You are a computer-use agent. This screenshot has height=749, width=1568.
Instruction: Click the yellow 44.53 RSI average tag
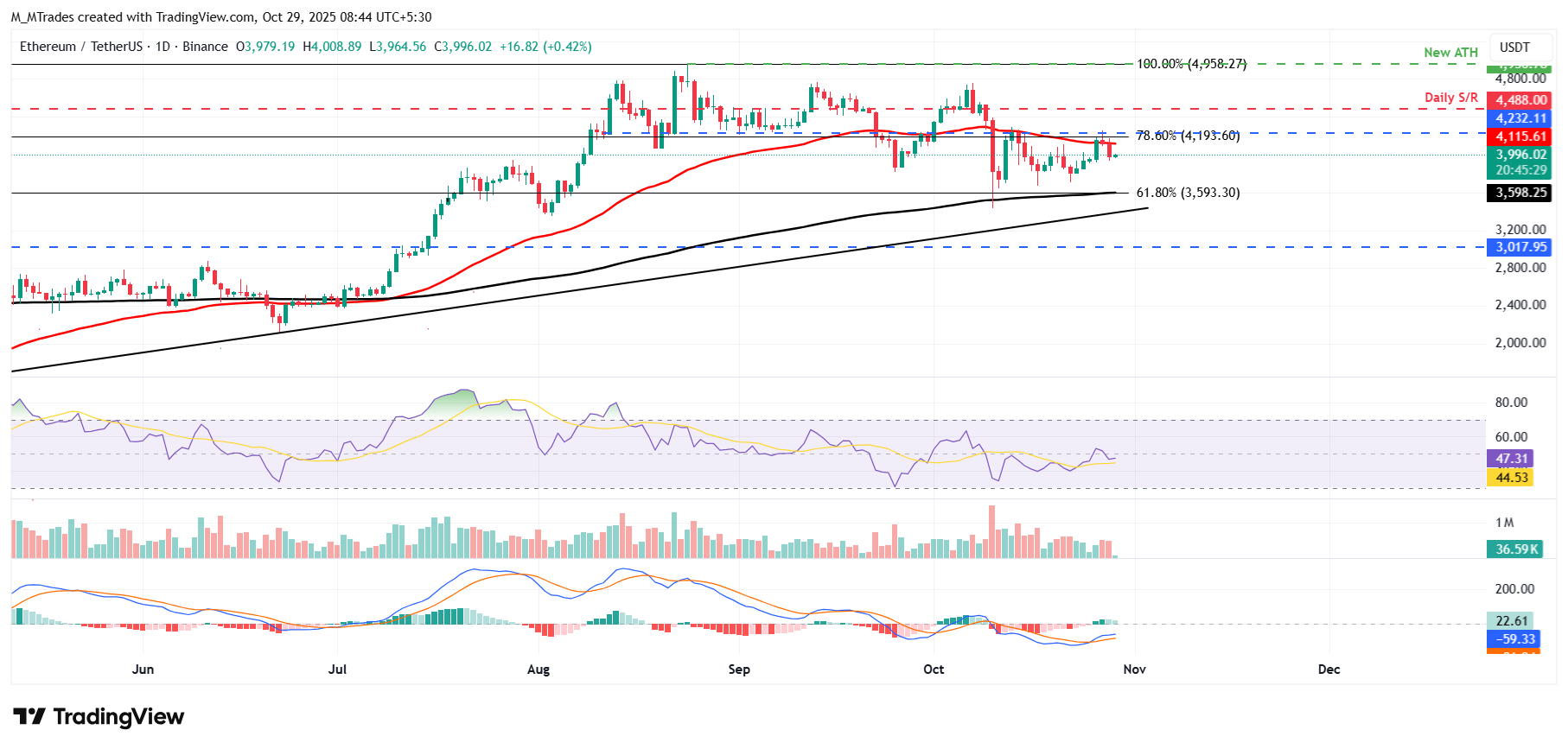tap(1511, 478)
